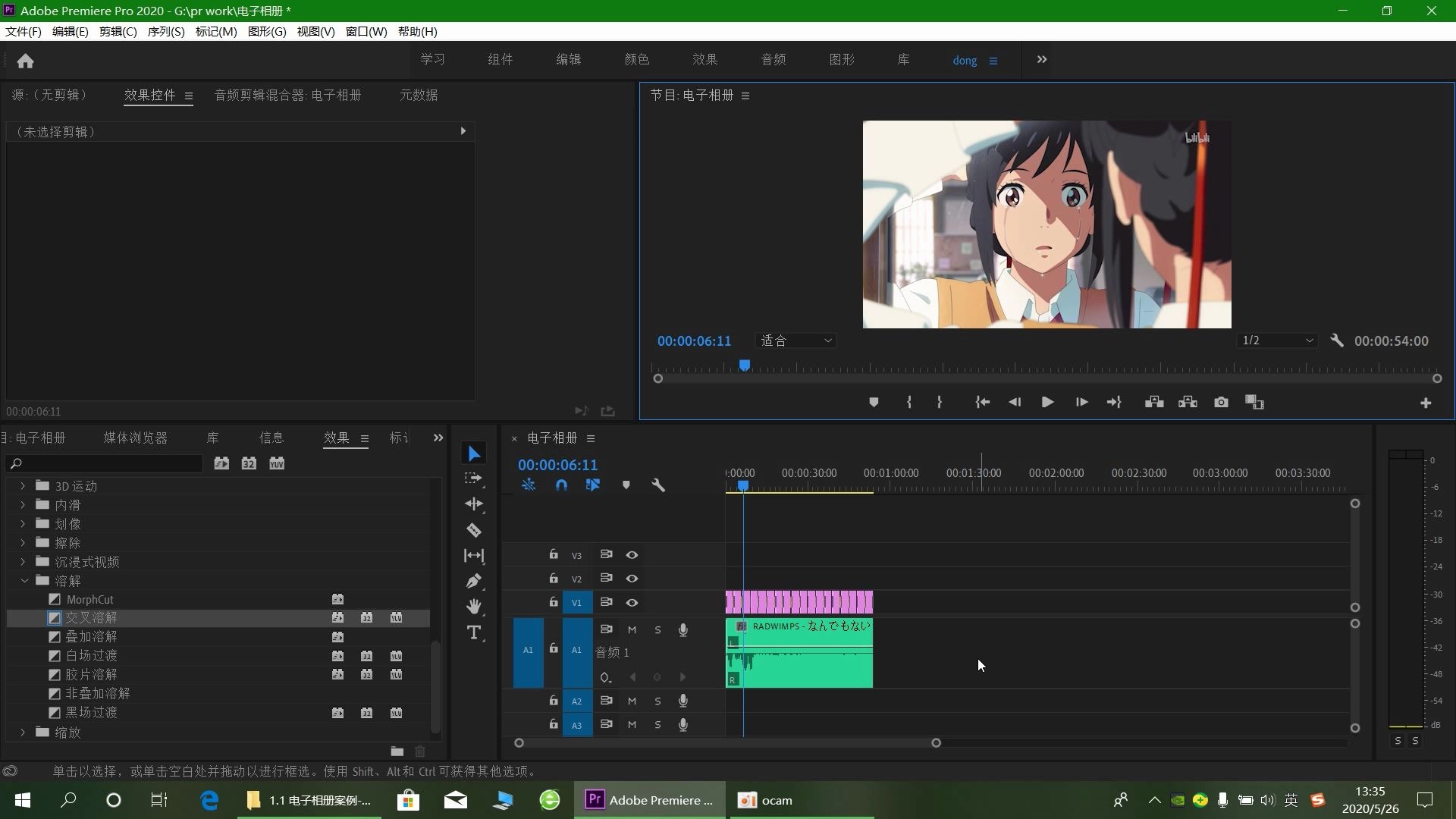This screenshot has height=819, width=1456.
Task: Select the Selection tool arrow
Action: (474, 453)
